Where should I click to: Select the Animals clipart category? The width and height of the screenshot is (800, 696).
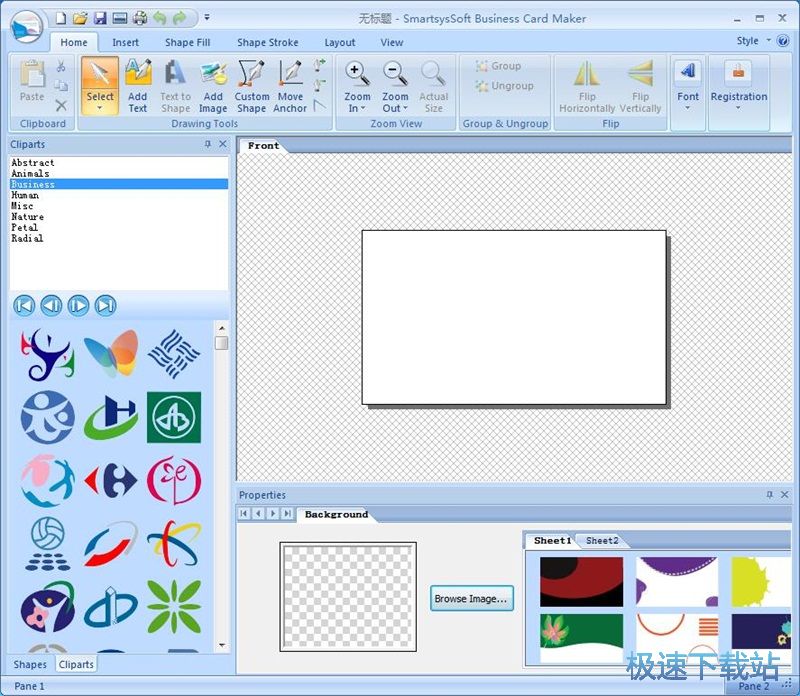pyautogui.click(x=30, y=173)
